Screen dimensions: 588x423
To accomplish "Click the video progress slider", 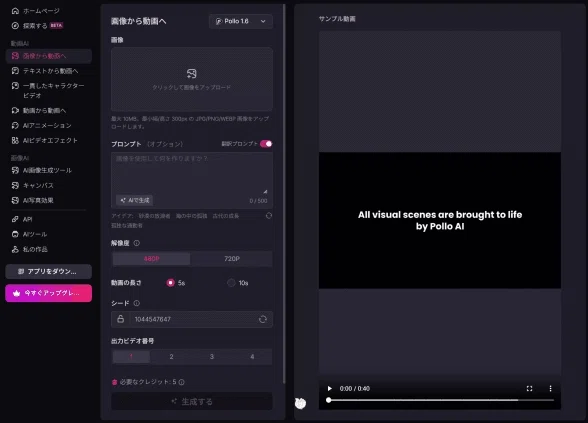I will click(441, 400).
